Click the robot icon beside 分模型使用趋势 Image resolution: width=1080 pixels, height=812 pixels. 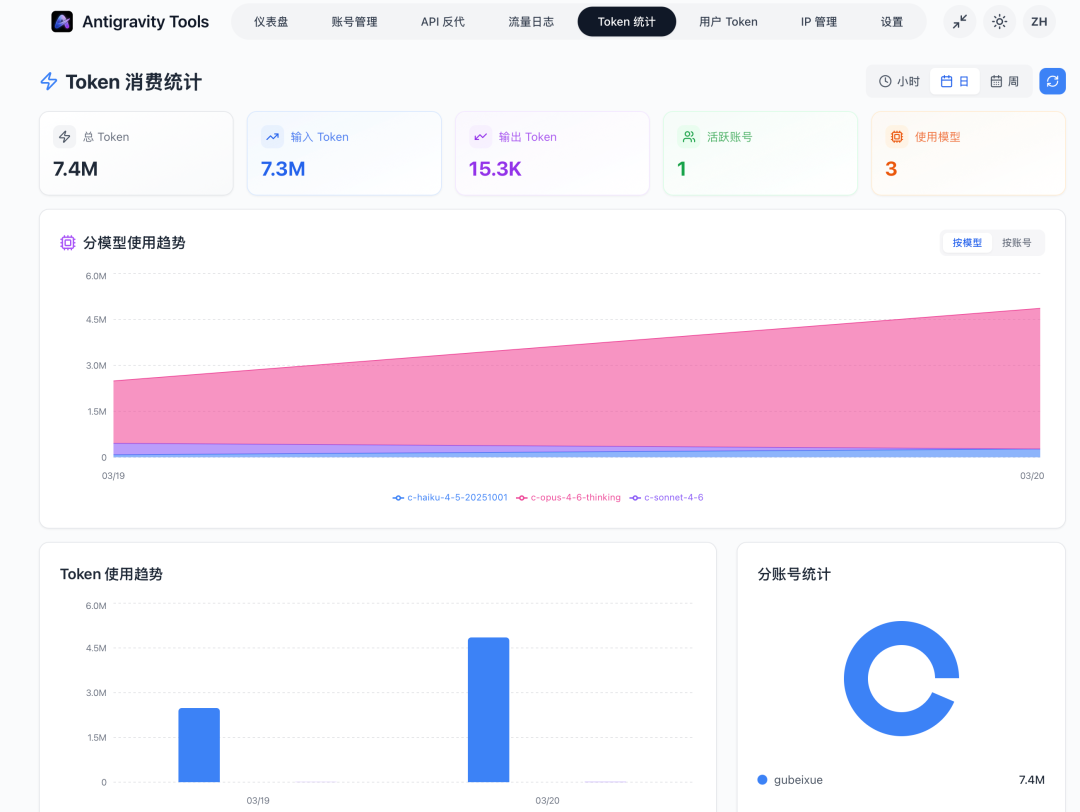click(x=66, y=242)
